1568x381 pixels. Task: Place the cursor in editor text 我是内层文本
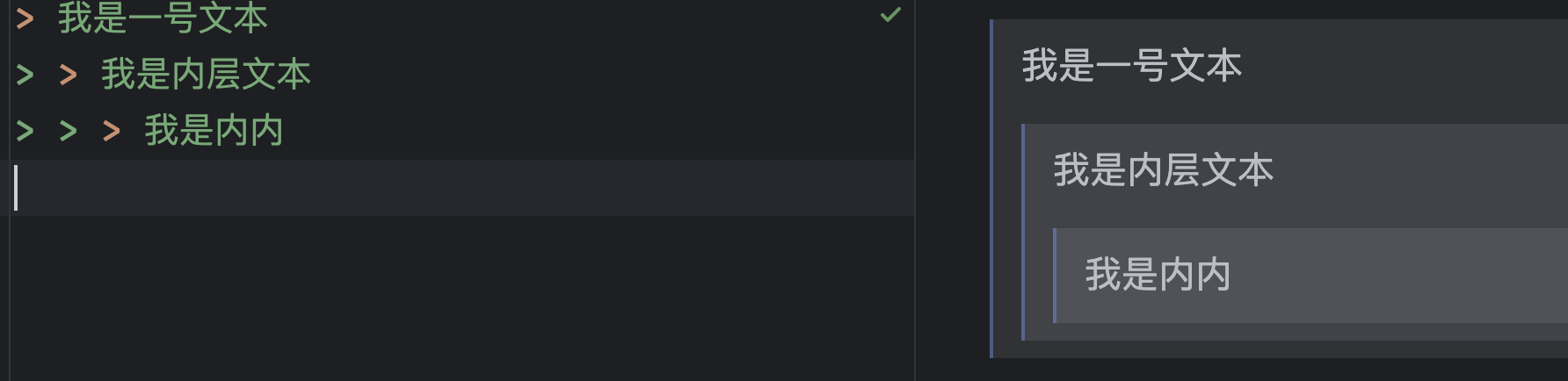pos(206,75)
